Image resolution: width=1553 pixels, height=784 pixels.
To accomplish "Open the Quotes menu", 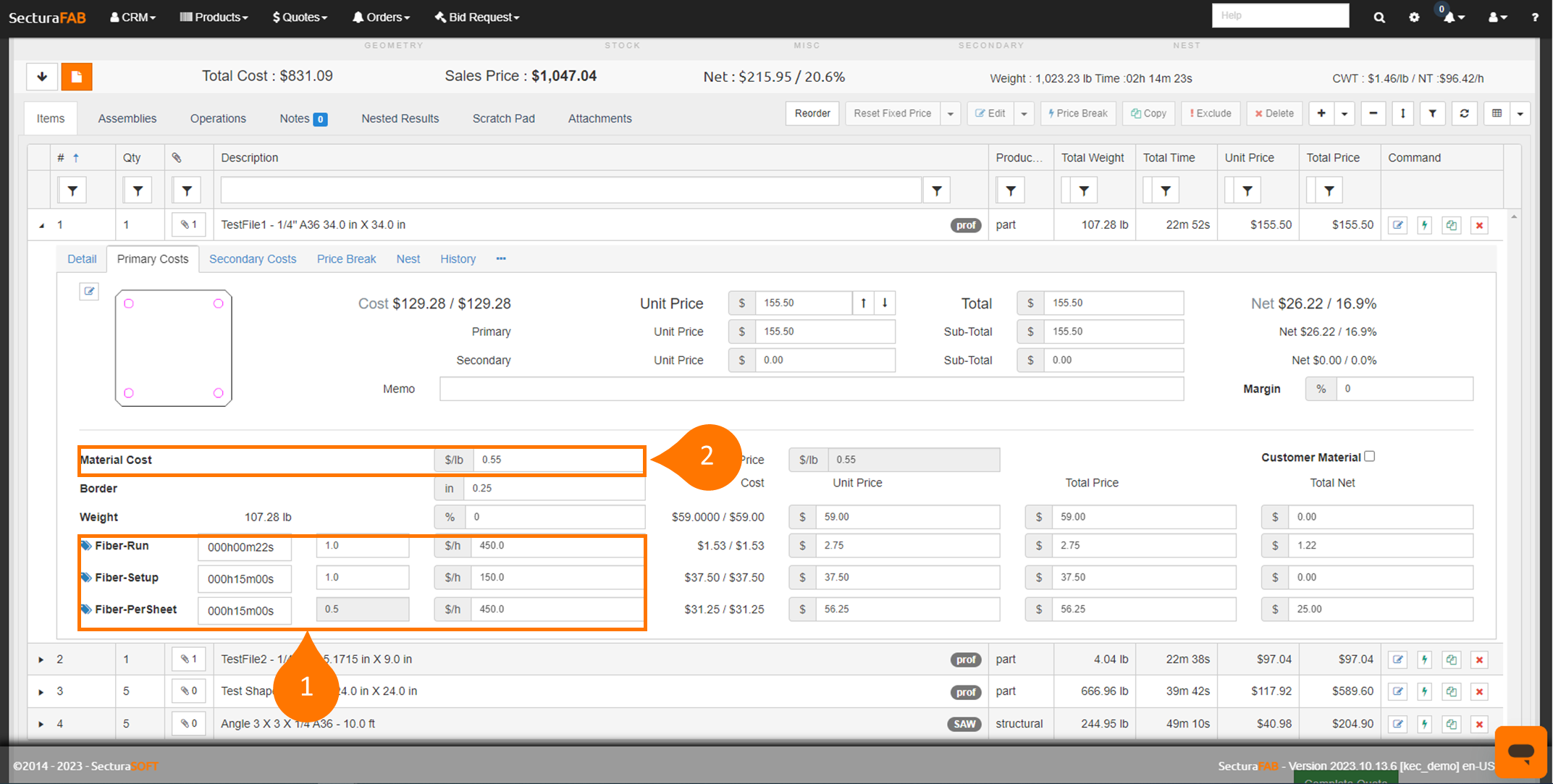I will pos(300,17).
